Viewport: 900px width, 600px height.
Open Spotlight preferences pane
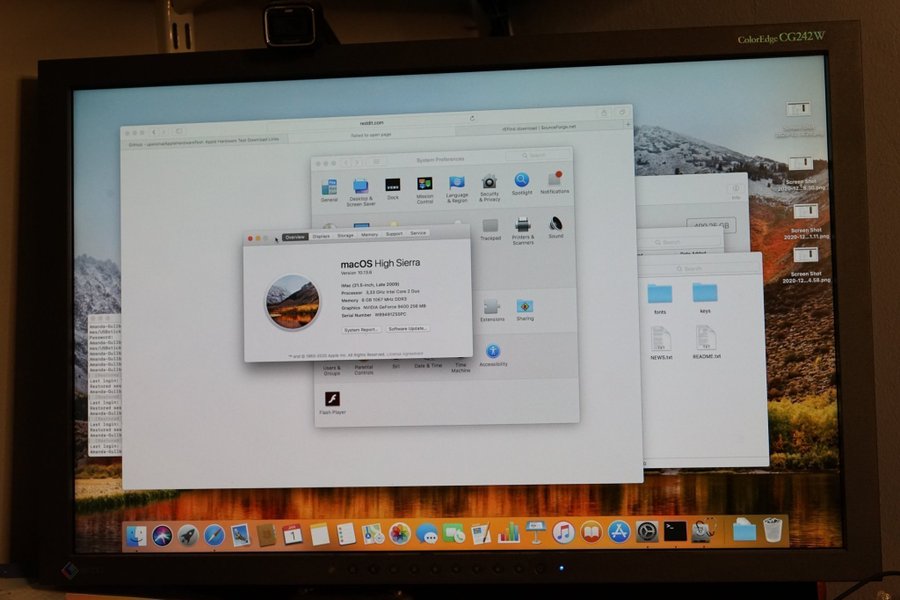(x=522, y=184)
